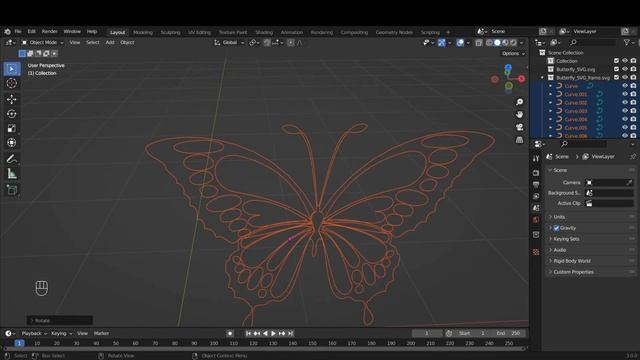Open the Edit menu
Screen dimensions: 640x360
pos(31,31)
